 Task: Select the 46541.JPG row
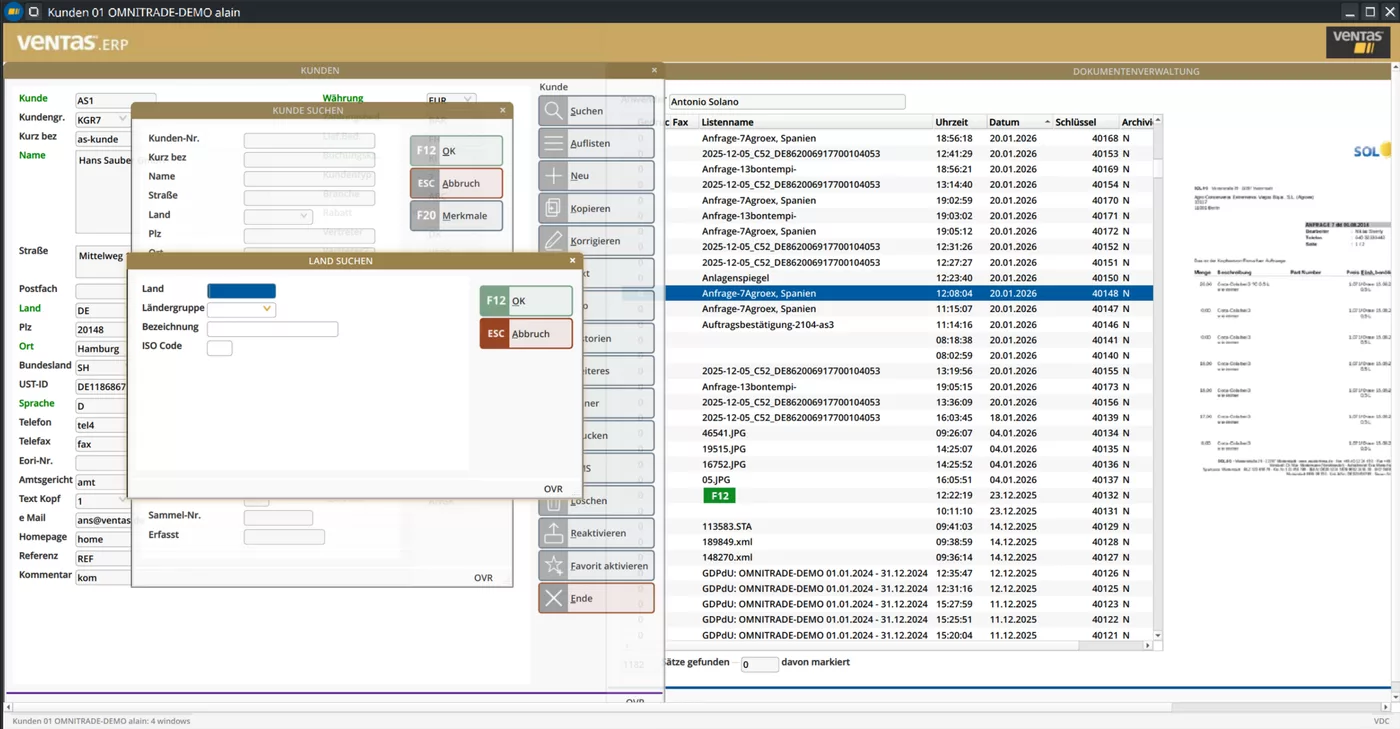tap(908, 433)
